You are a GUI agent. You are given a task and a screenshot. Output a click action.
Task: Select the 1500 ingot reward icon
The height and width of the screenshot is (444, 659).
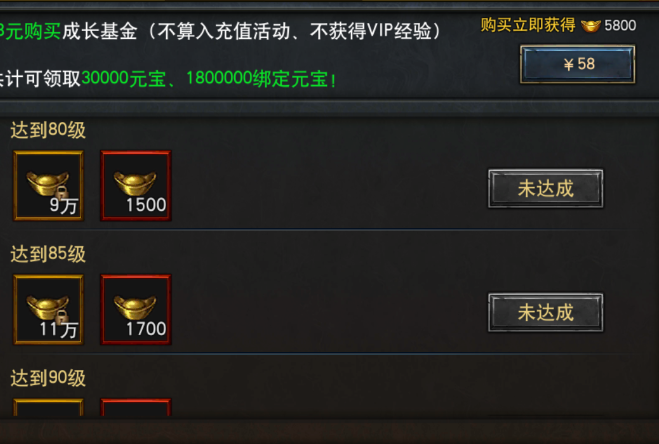136,185
